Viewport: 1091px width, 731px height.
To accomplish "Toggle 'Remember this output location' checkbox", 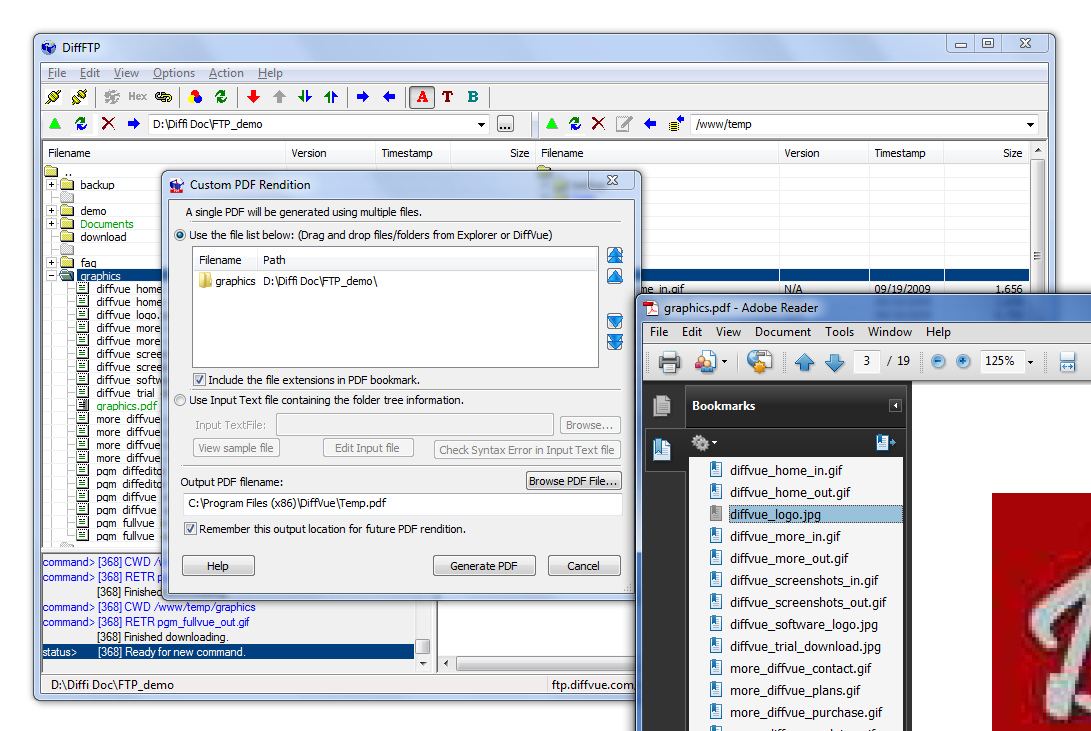I will pyautogui.click(x=190, y=529).
